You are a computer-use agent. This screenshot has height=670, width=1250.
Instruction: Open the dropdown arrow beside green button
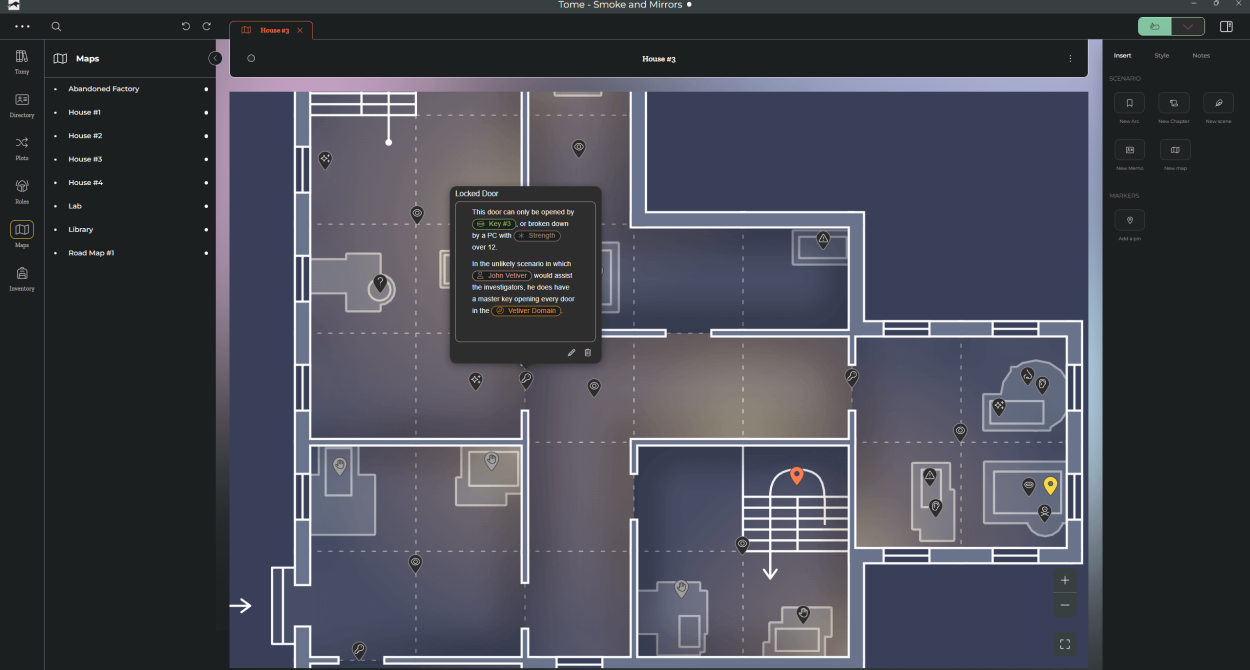tap(1188, 27)
